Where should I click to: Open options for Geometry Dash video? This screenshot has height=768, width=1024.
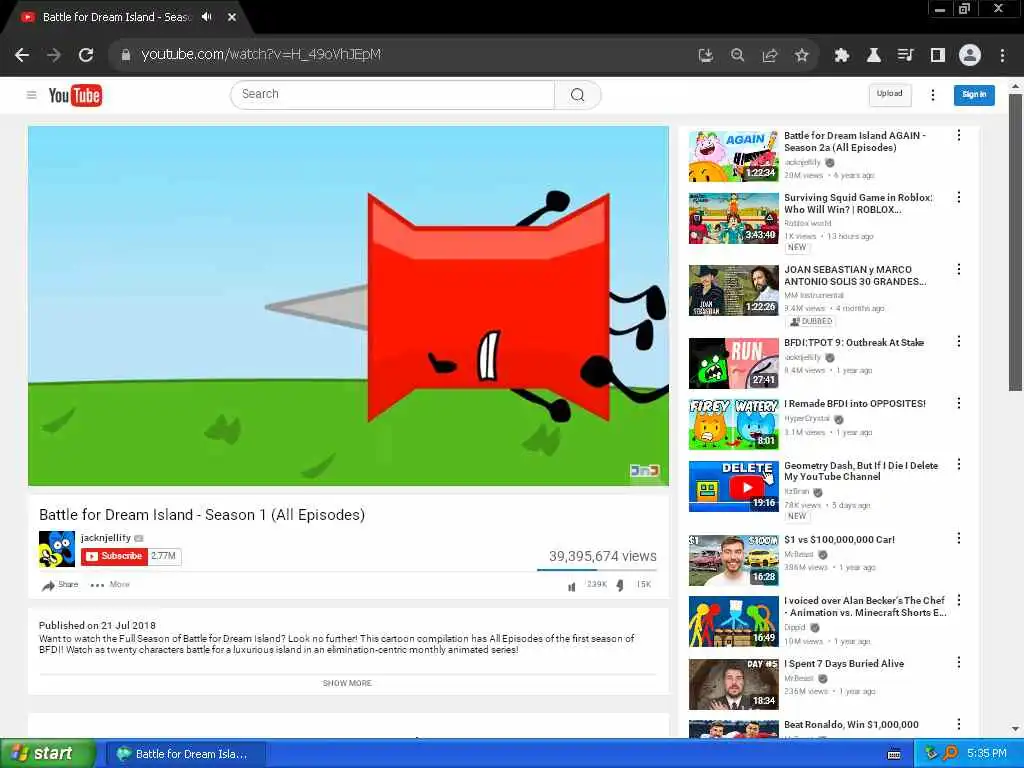[959, 464]
